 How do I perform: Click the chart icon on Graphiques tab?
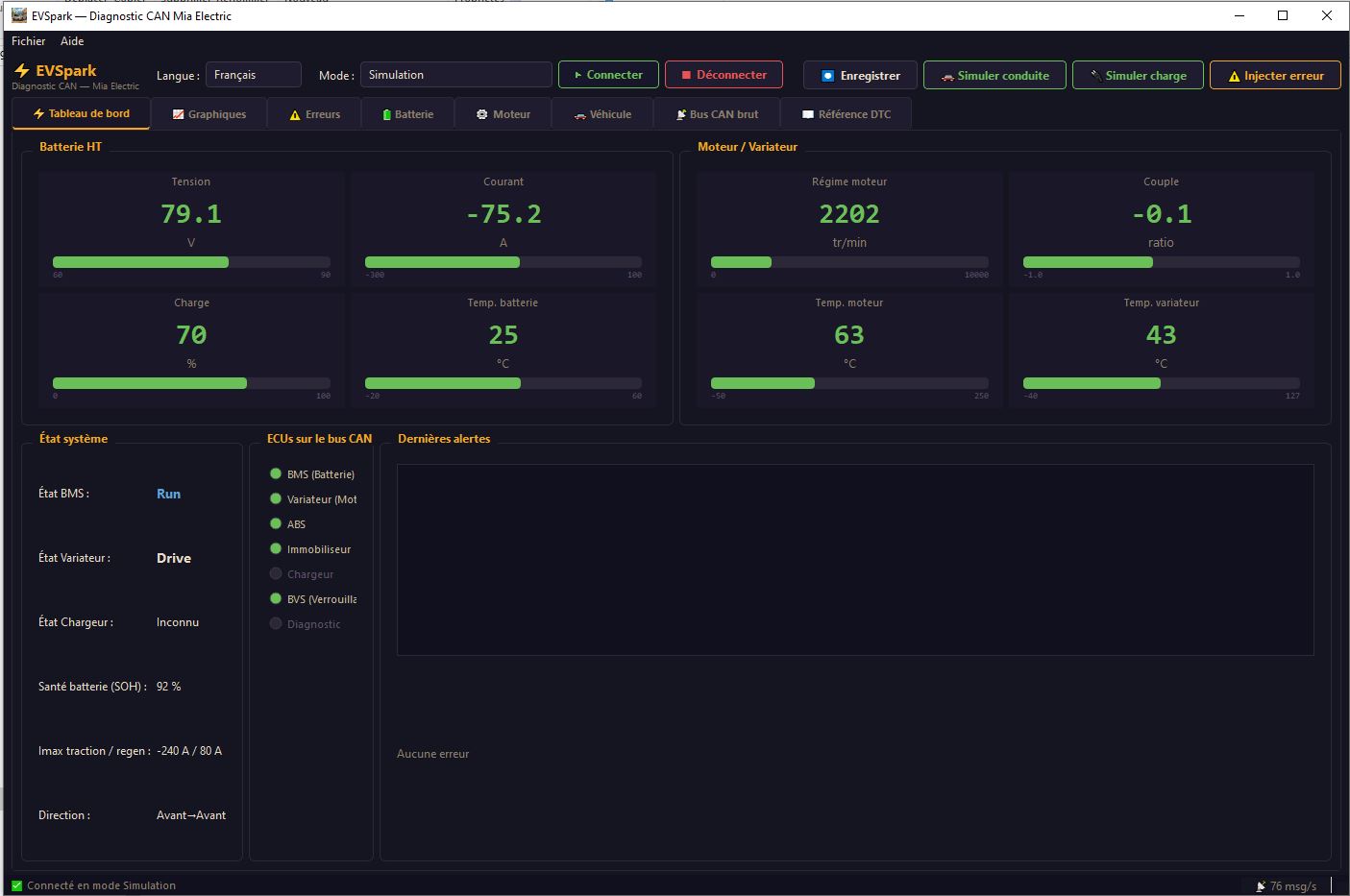pyautogui.click(x=178, y=114)
